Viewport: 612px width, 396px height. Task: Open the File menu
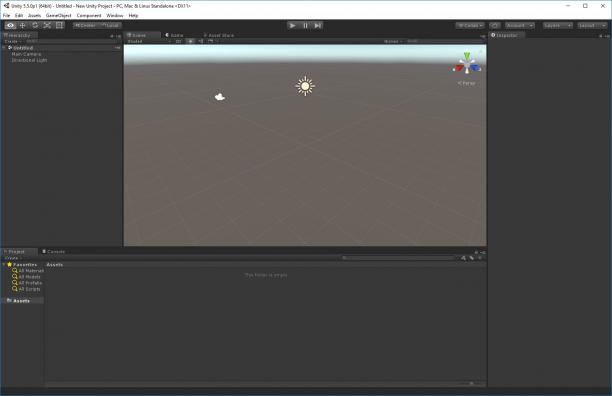(x=6, y=16)
